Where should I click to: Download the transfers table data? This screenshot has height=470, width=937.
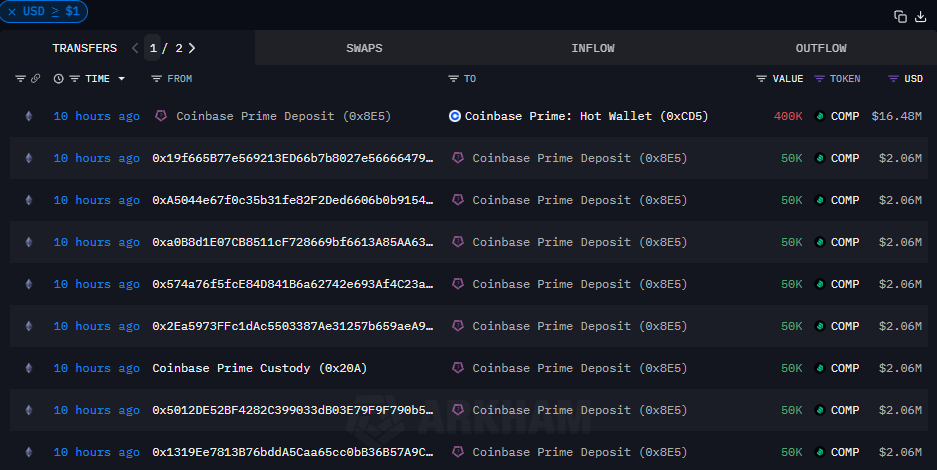[920, 16]
